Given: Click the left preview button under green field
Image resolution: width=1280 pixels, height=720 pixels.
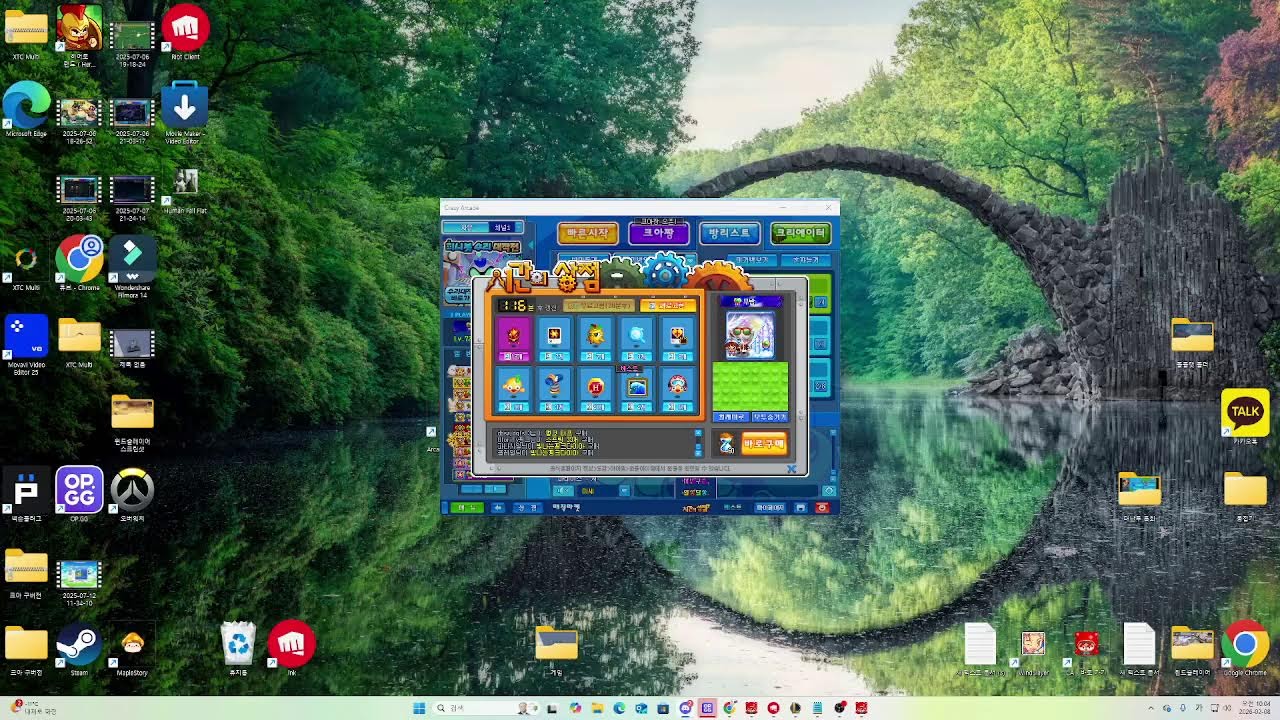Looking at the screenshot, I should click(x=730, y=417).
